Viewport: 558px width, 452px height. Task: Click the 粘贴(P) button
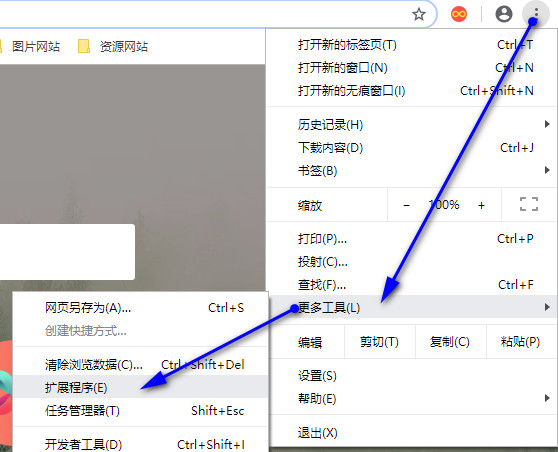point(520,342)
